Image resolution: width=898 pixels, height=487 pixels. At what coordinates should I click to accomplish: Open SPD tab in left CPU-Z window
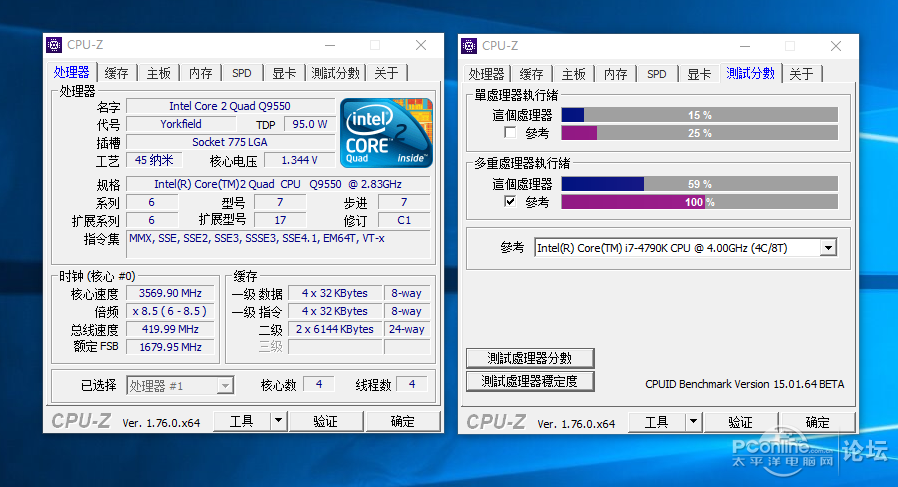[242, 73]
